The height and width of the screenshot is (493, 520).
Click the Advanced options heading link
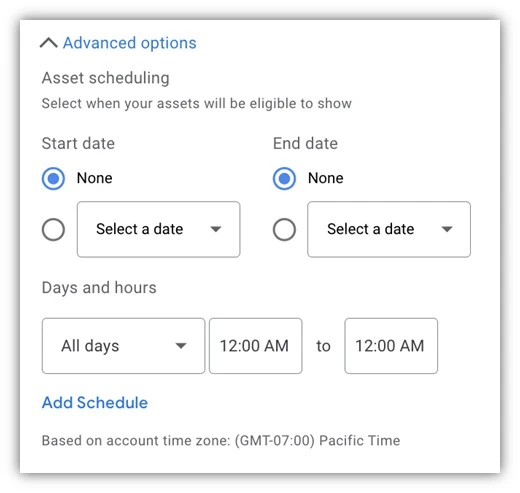(x=130, y=43)
